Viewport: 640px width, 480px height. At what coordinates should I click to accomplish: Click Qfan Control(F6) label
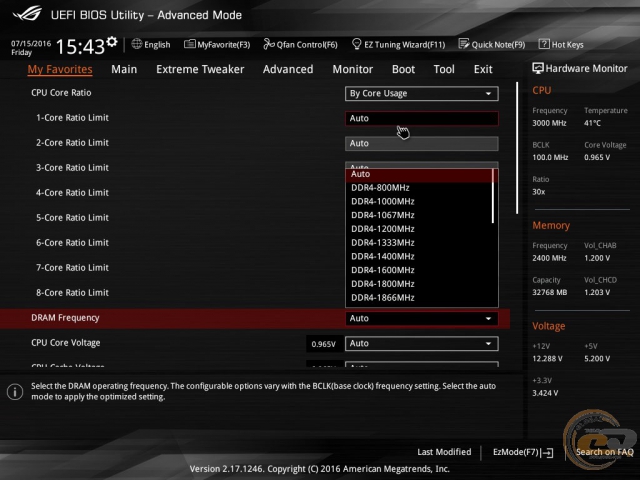tap(307, 44)
